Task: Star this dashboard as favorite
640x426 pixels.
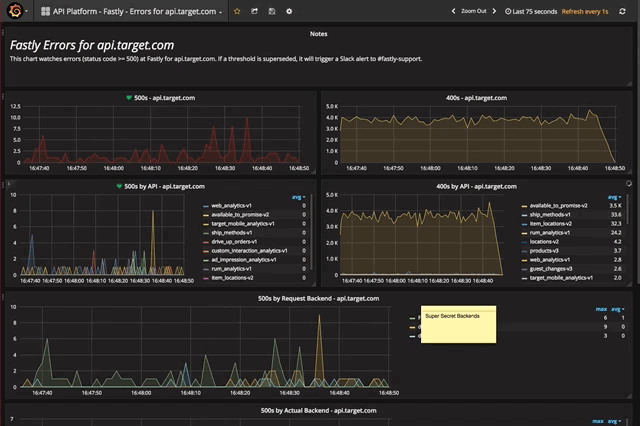Action: pos(237,11)
